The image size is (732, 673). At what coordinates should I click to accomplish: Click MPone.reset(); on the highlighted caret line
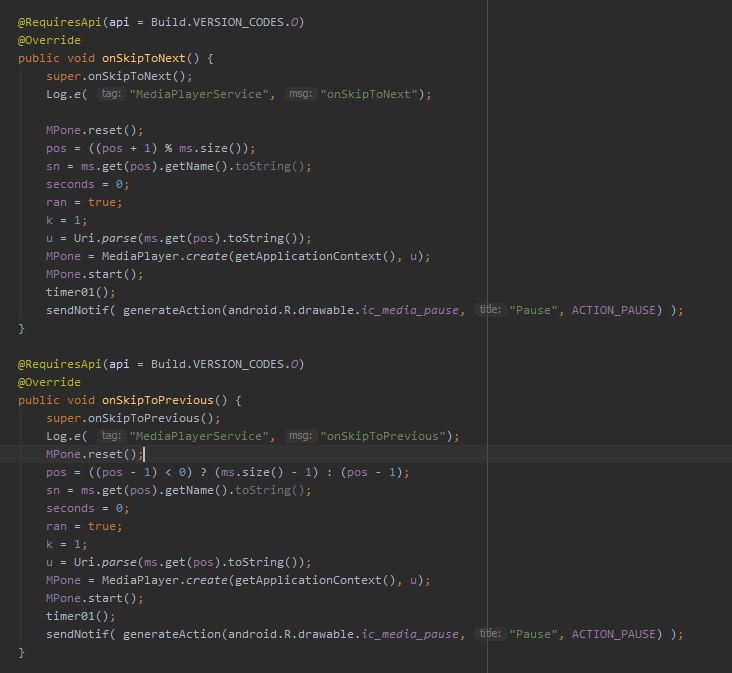point(94,454)
